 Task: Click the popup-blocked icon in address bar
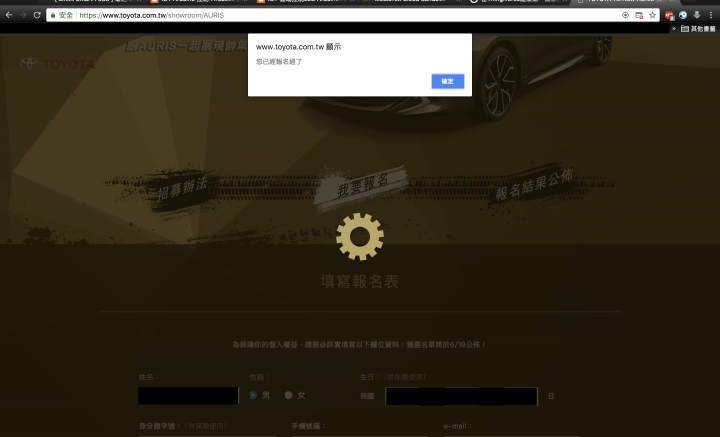[639, 15]
